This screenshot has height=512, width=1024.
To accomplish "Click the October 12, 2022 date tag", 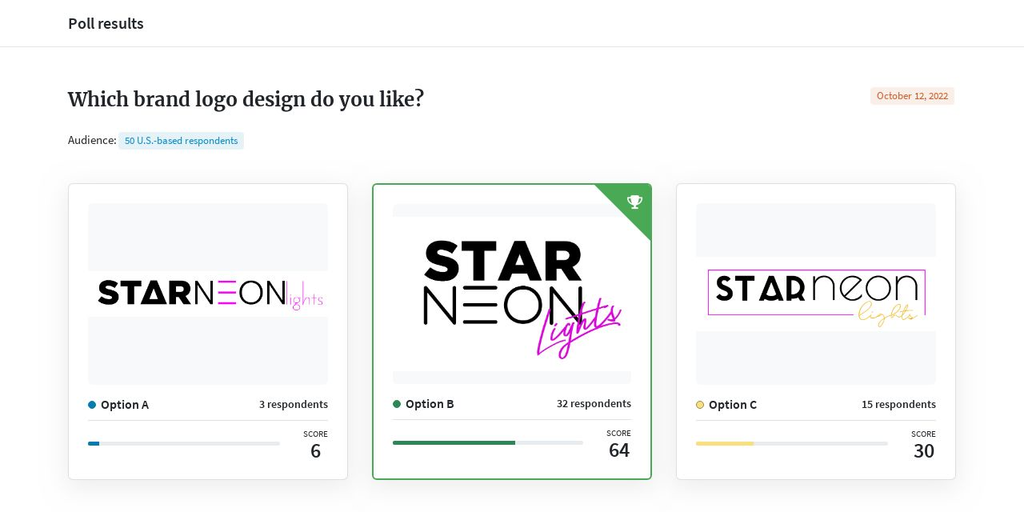I will (912, 96).
